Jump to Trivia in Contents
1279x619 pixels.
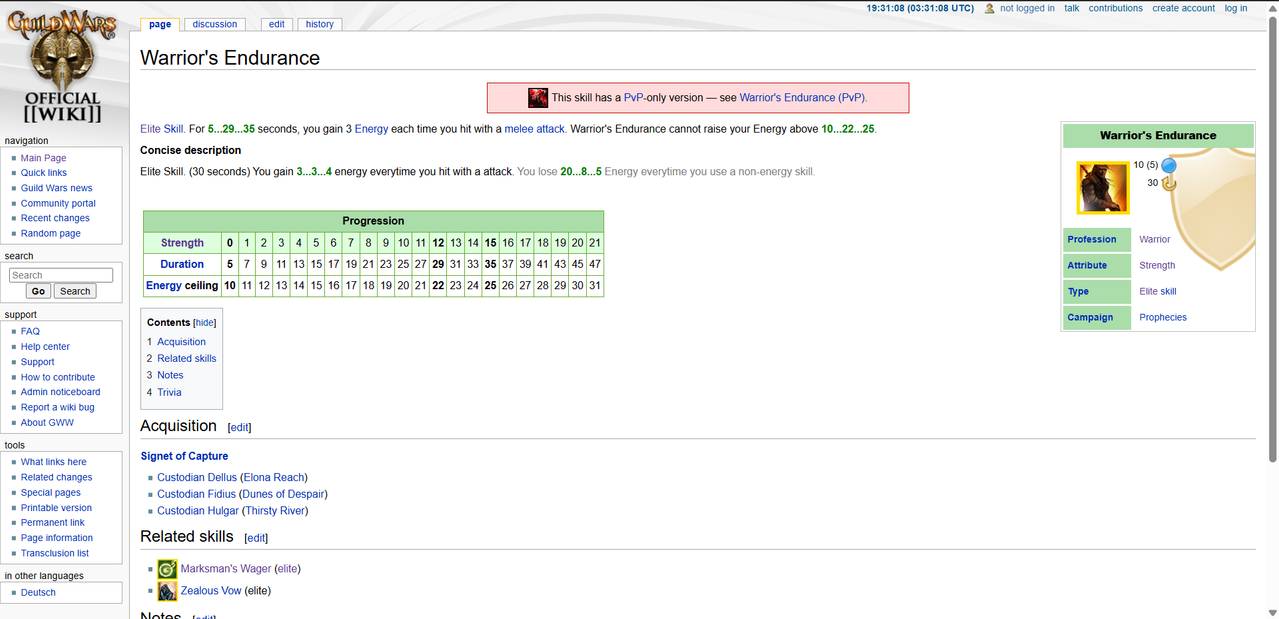[x=170, y=392]
